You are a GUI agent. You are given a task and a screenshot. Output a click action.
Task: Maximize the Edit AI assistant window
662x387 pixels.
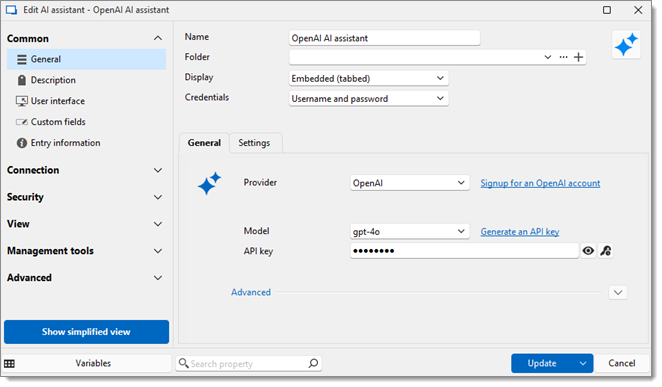(607, 10)
